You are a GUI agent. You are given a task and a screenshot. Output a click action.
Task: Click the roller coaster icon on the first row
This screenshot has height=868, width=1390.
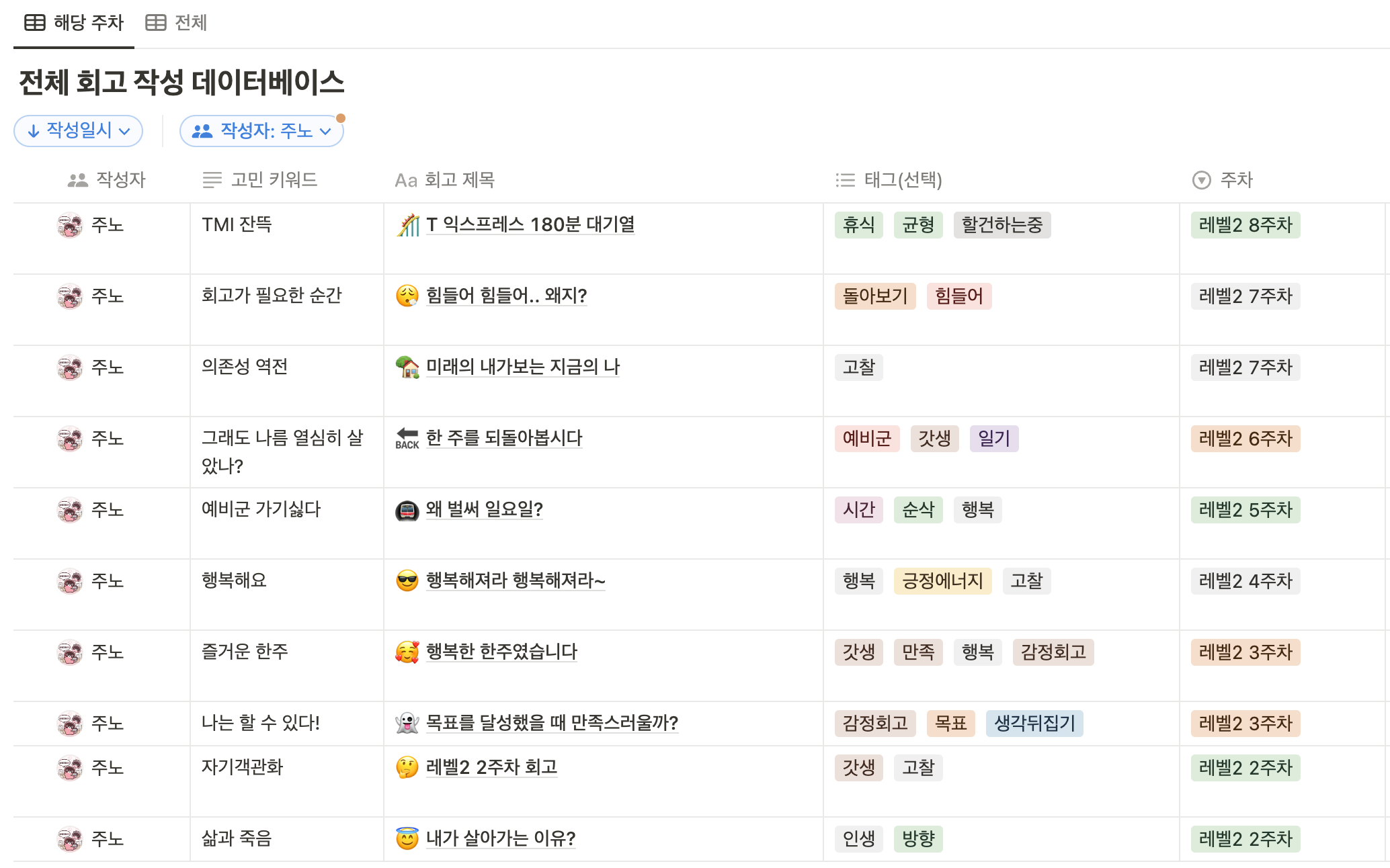click(x=407, y=225)
